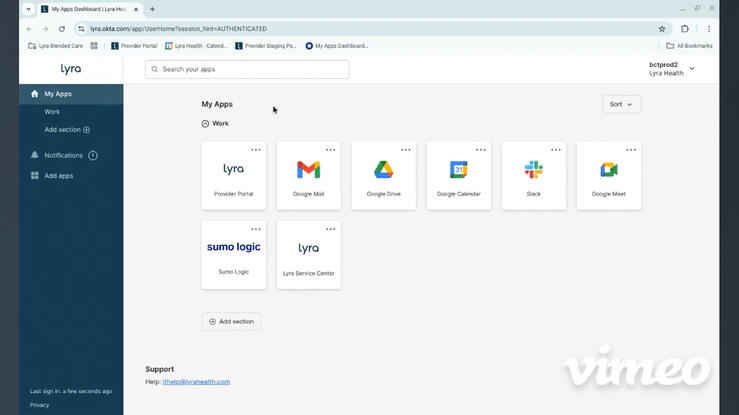Launch Google Mail app
Viewport: 739px width, 415px height.
click(308, 176)
